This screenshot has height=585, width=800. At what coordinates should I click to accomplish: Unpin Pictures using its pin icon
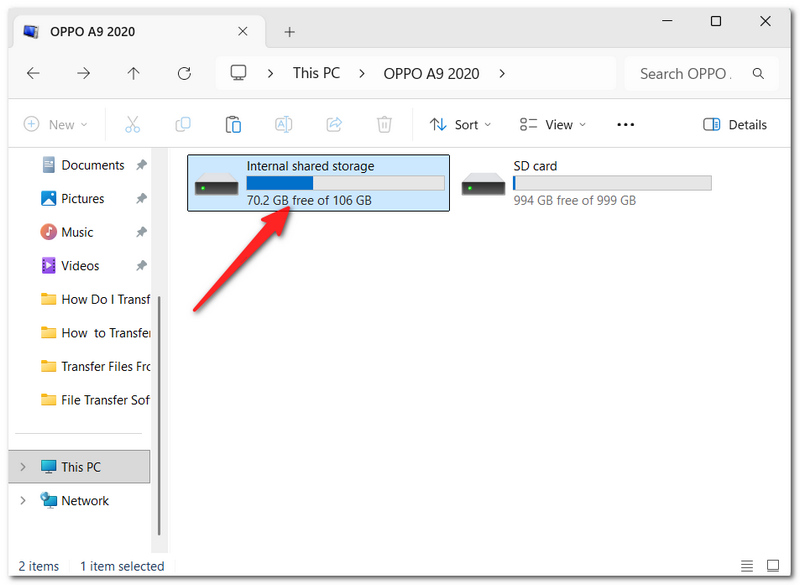coord(141,198)
